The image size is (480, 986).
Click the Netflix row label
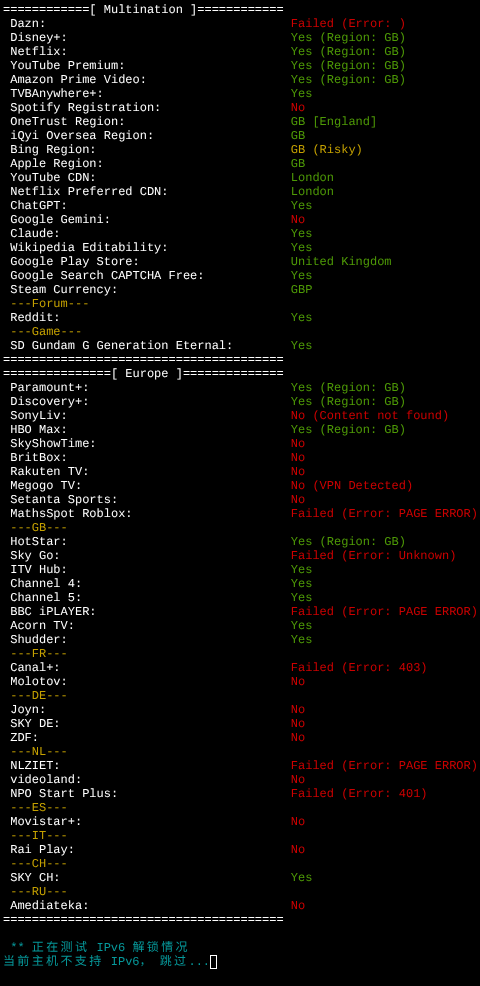38,52
